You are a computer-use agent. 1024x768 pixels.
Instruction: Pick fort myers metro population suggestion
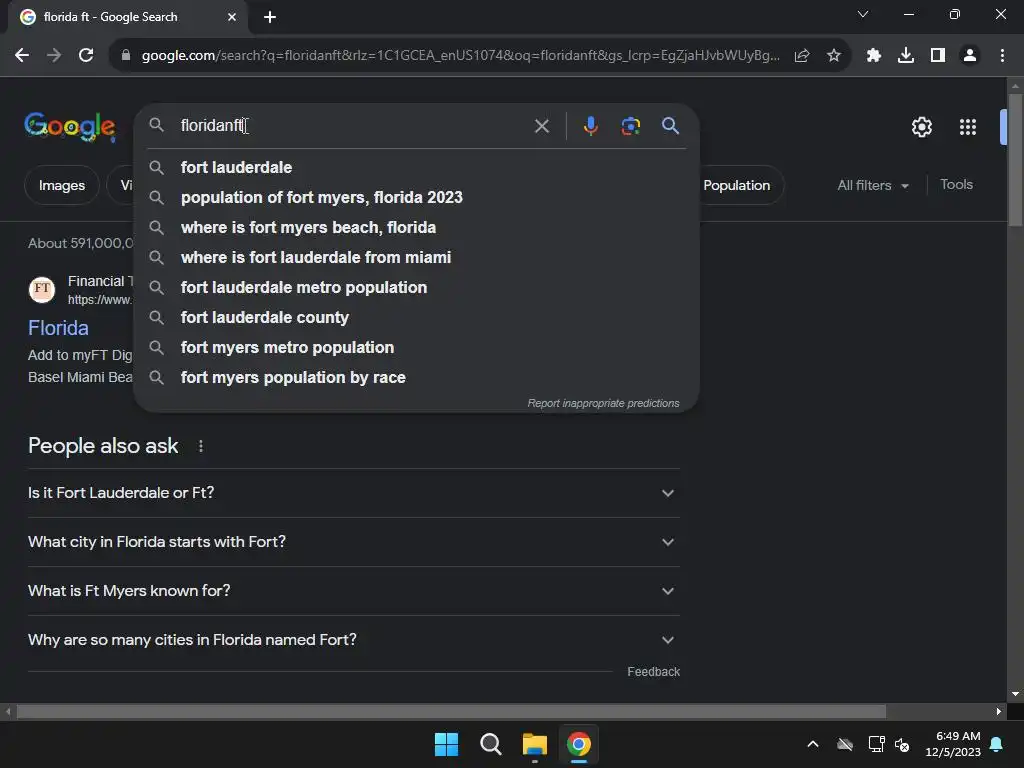[x=417, y=347]
